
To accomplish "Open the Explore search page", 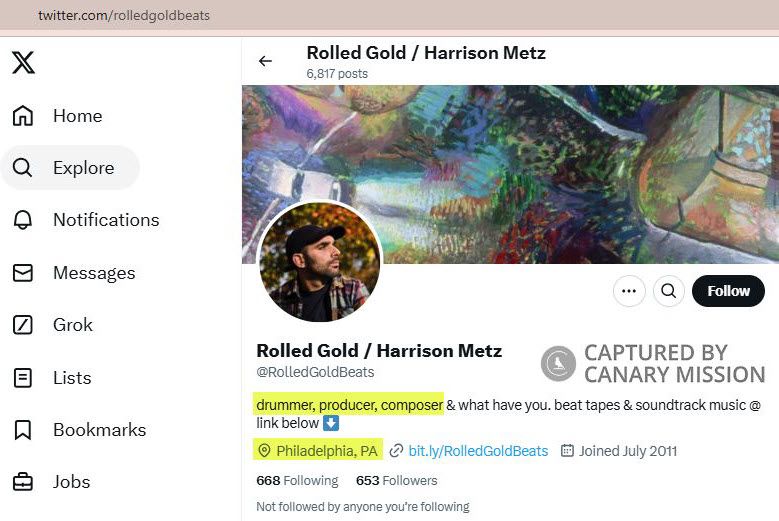I will coord(70,168).
